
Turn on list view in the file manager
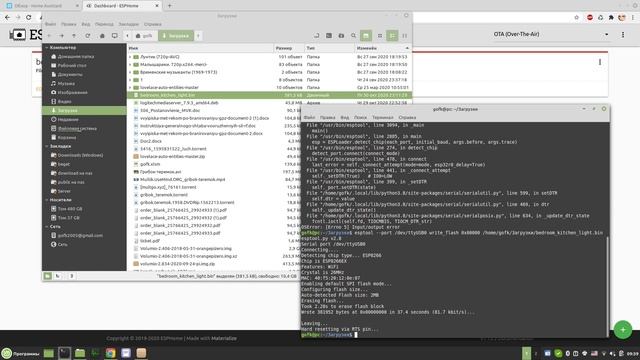(x=392, y=36)
